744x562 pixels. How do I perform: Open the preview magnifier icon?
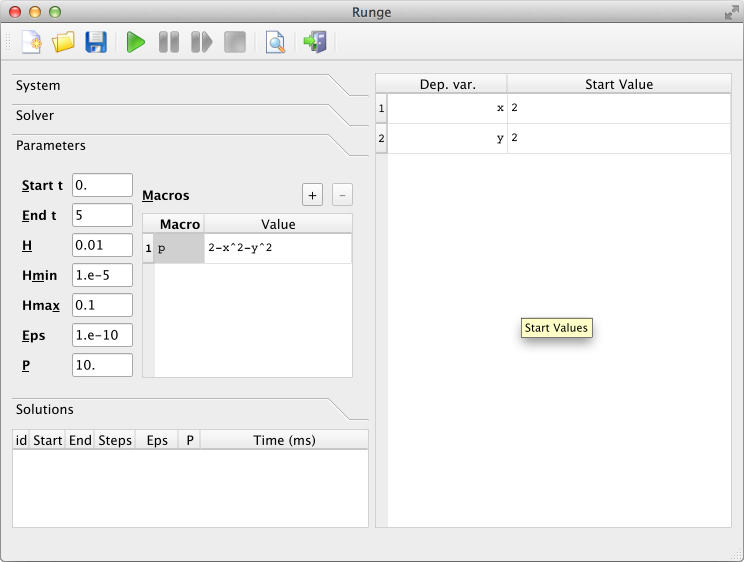pos(275,42)
